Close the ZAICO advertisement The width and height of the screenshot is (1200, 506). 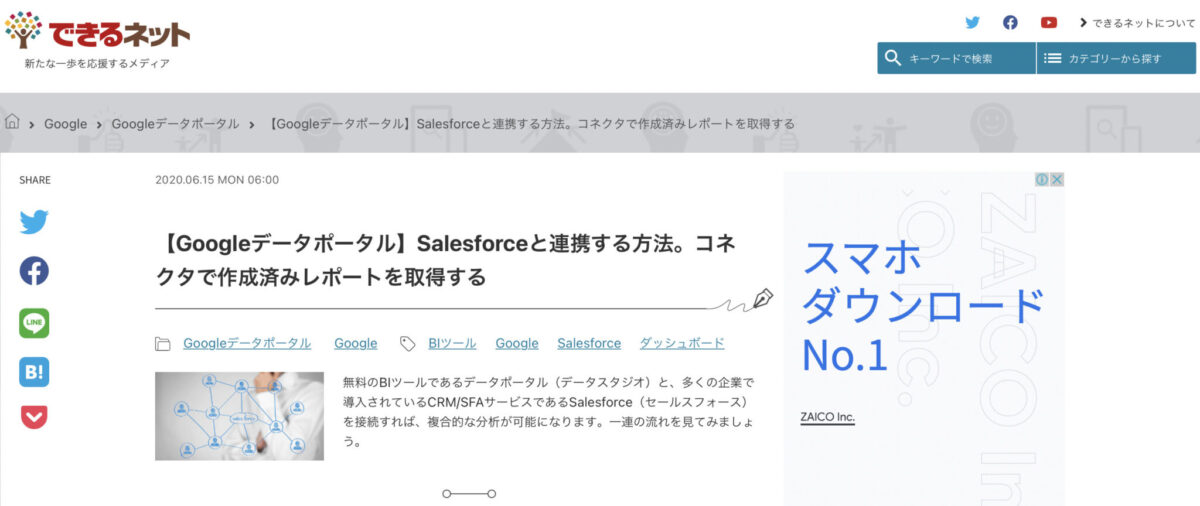1056,180
